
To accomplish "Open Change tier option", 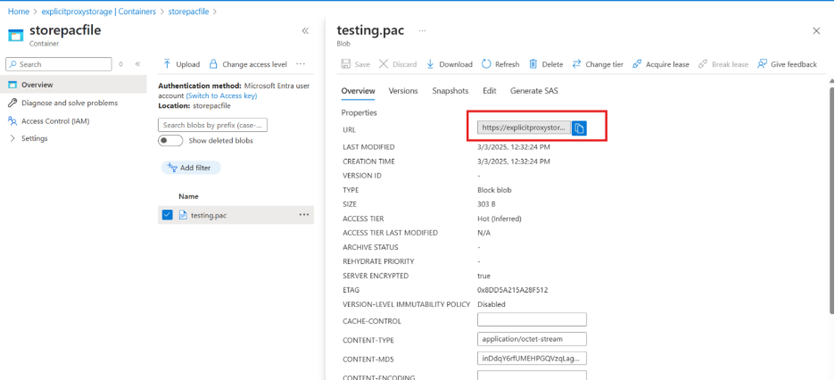I will (x=597, y=64).
